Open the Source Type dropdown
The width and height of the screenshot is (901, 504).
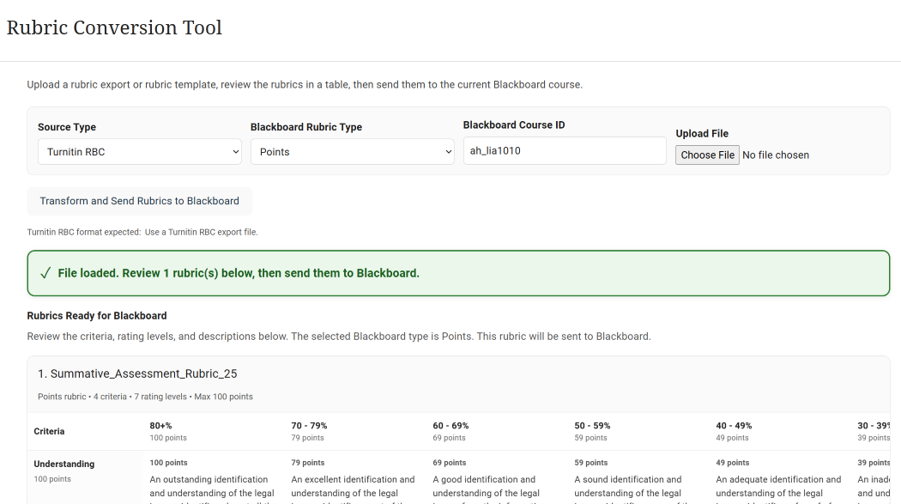[140, 152]
